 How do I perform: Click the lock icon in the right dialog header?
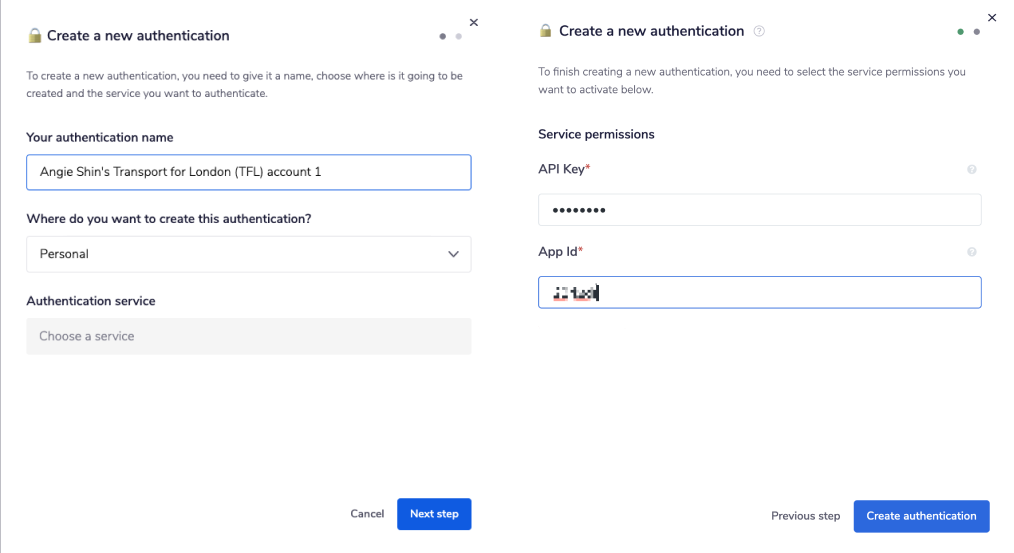click(546, 31)
